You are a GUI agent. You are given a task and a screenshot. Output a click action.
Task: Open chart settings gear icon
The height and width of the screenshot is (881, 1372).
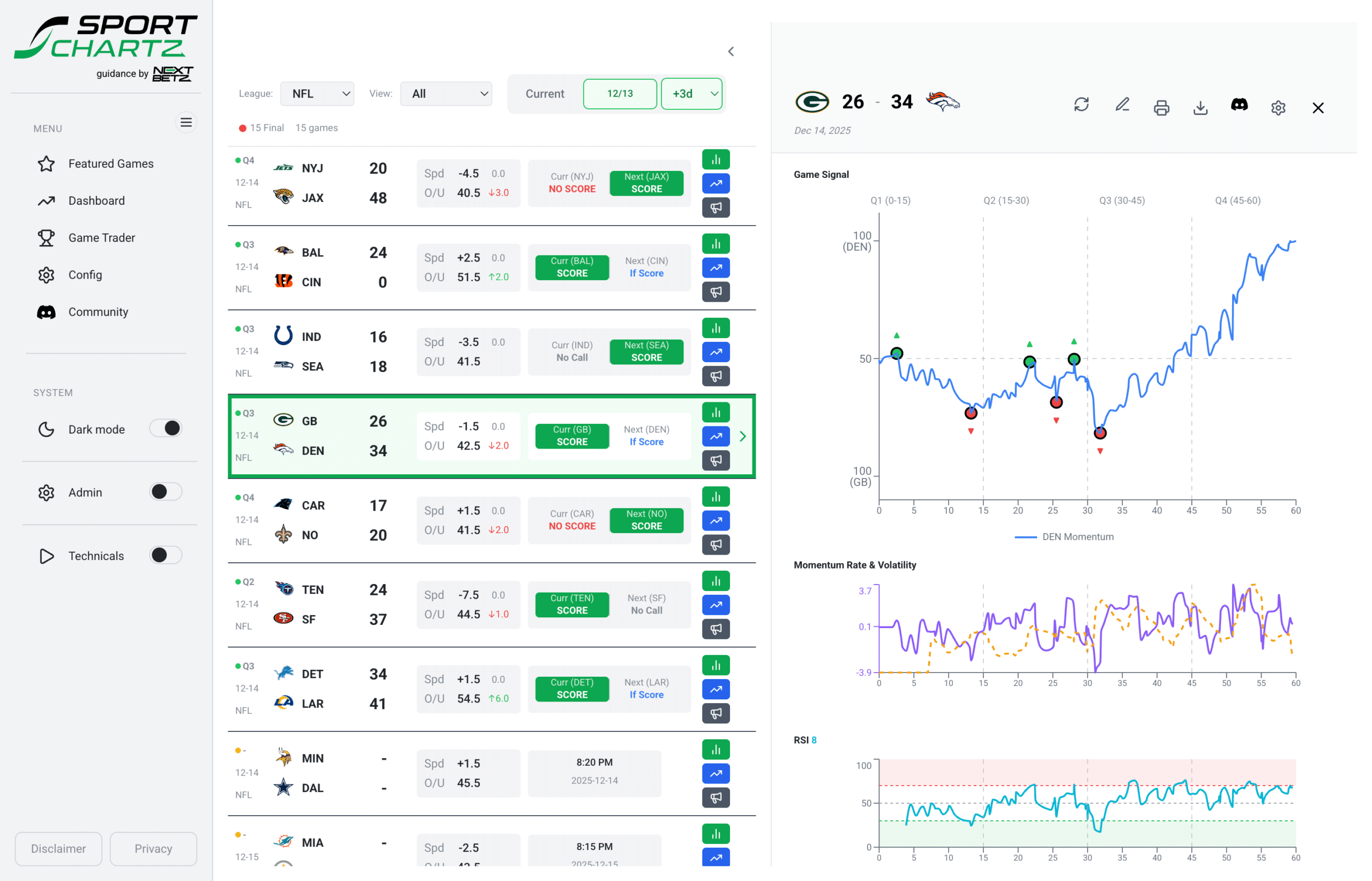click(x=1278, y=108)
